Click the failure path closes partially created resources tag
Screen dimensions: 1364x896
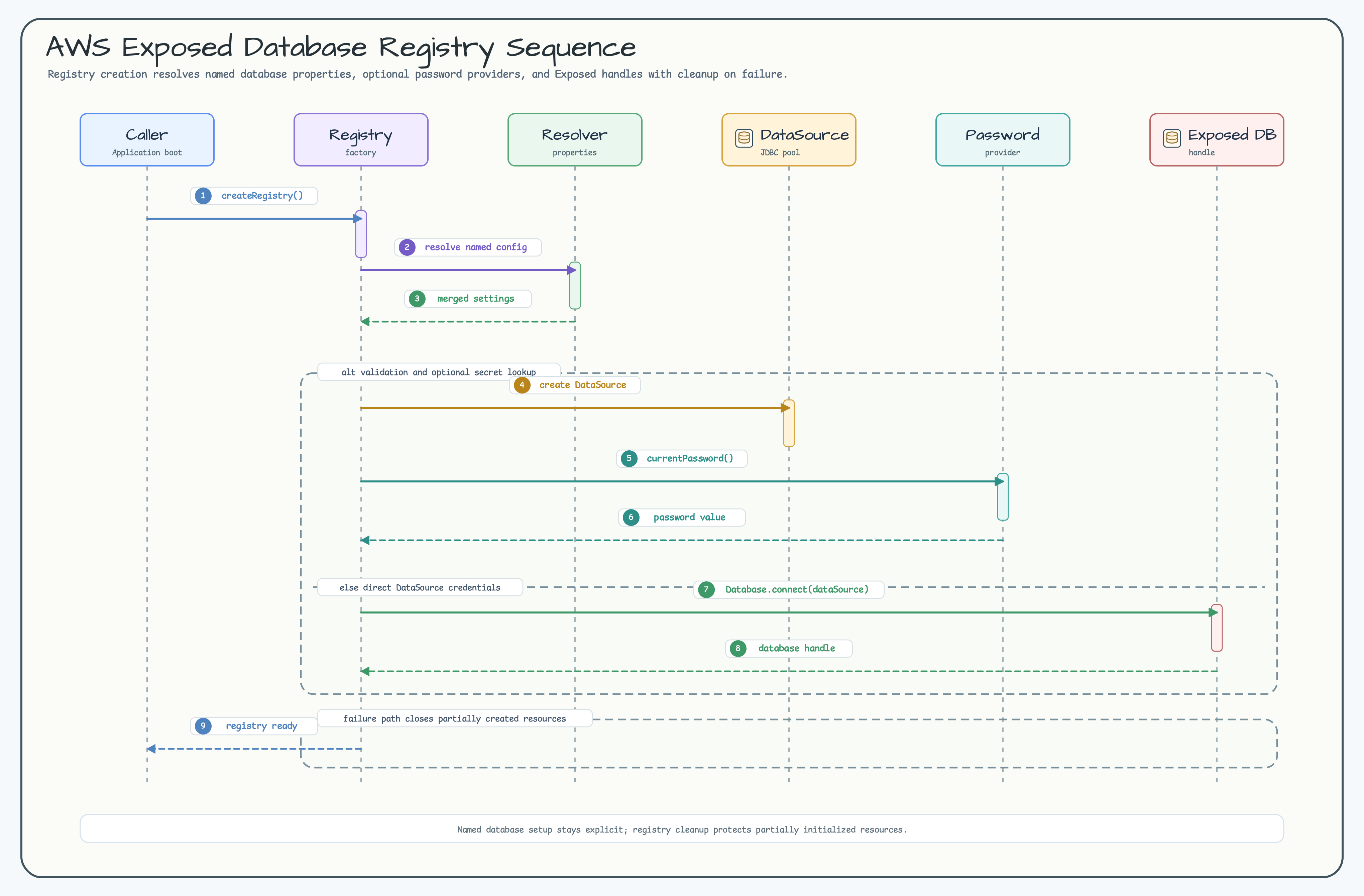pyautogui.click(x=454, y=719)
